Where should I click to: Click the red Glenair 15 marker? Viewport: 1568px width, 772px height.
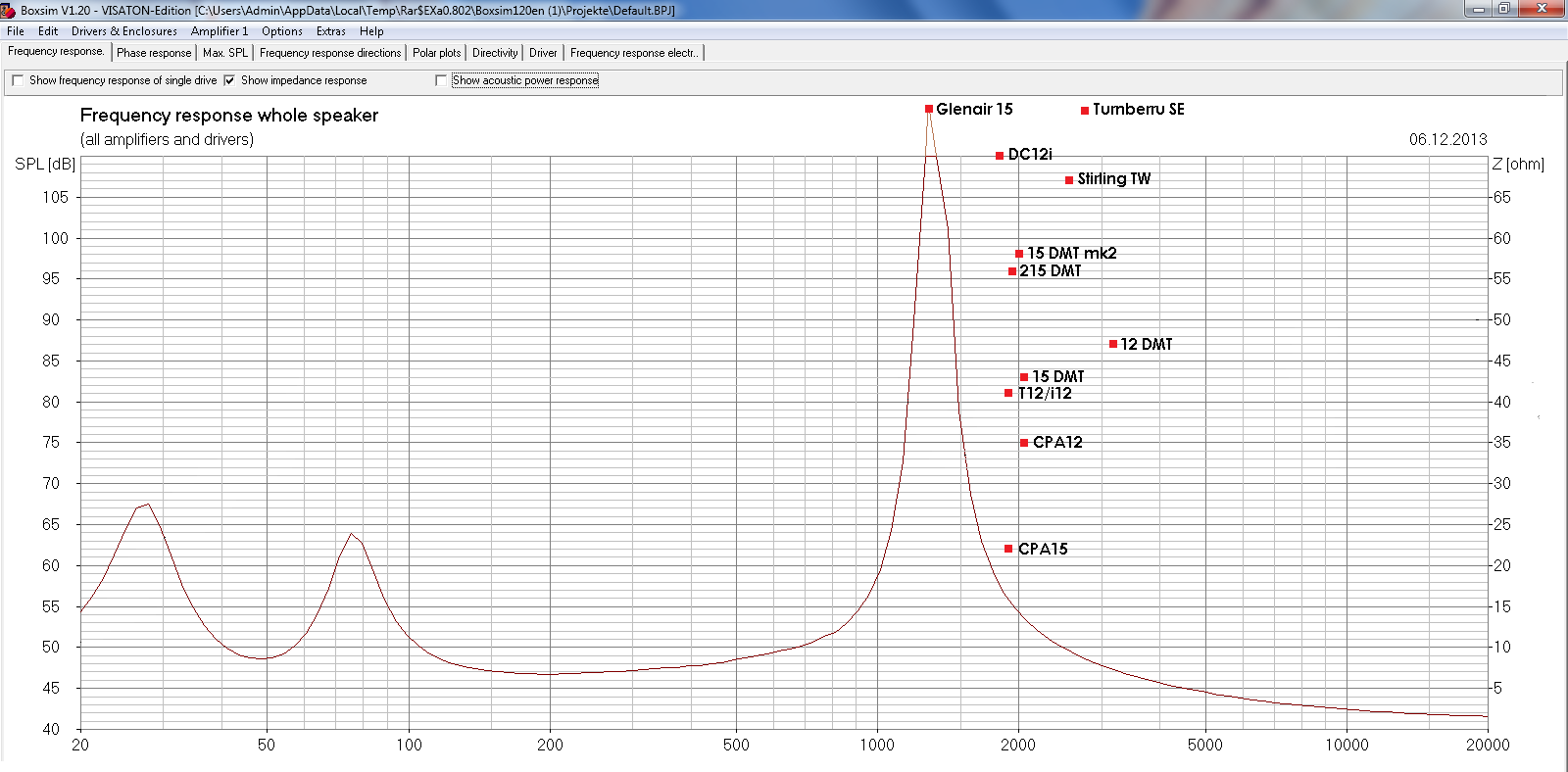point(929,110)
